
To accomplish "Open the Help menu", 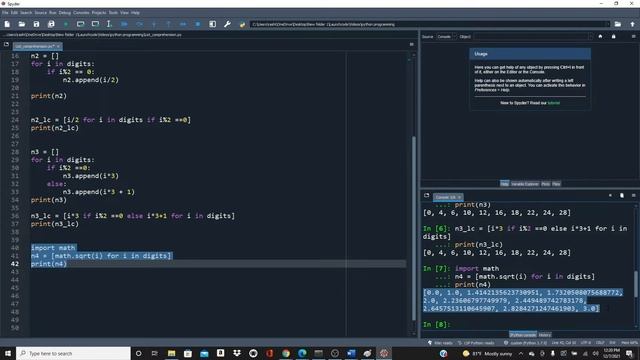I will point(135,13).
